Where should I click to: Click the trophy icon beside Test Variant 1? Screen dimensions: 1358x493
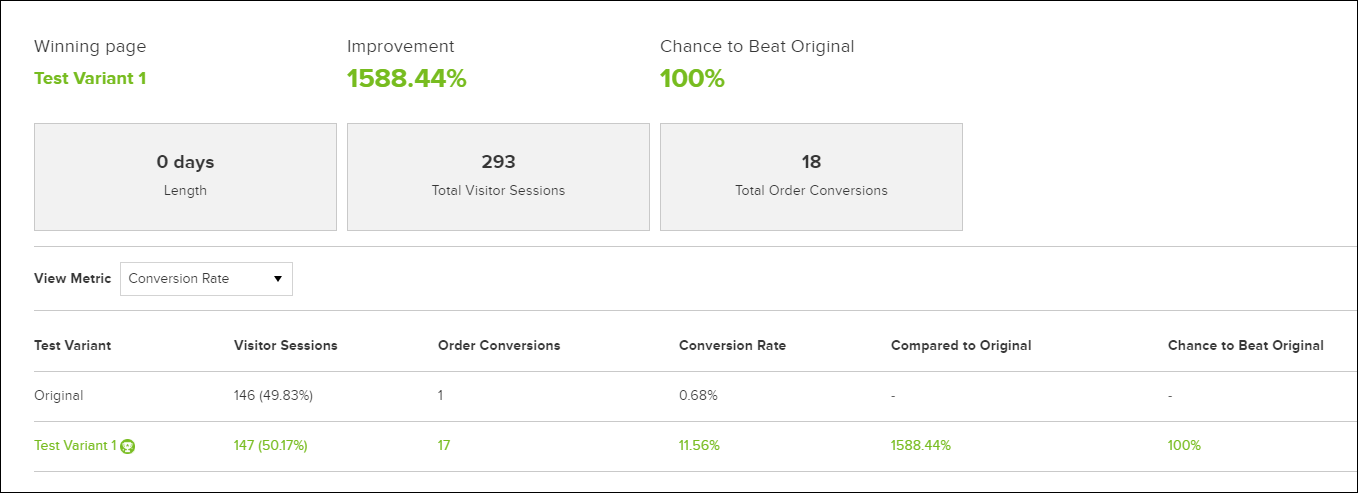click(x=127, y=447)
